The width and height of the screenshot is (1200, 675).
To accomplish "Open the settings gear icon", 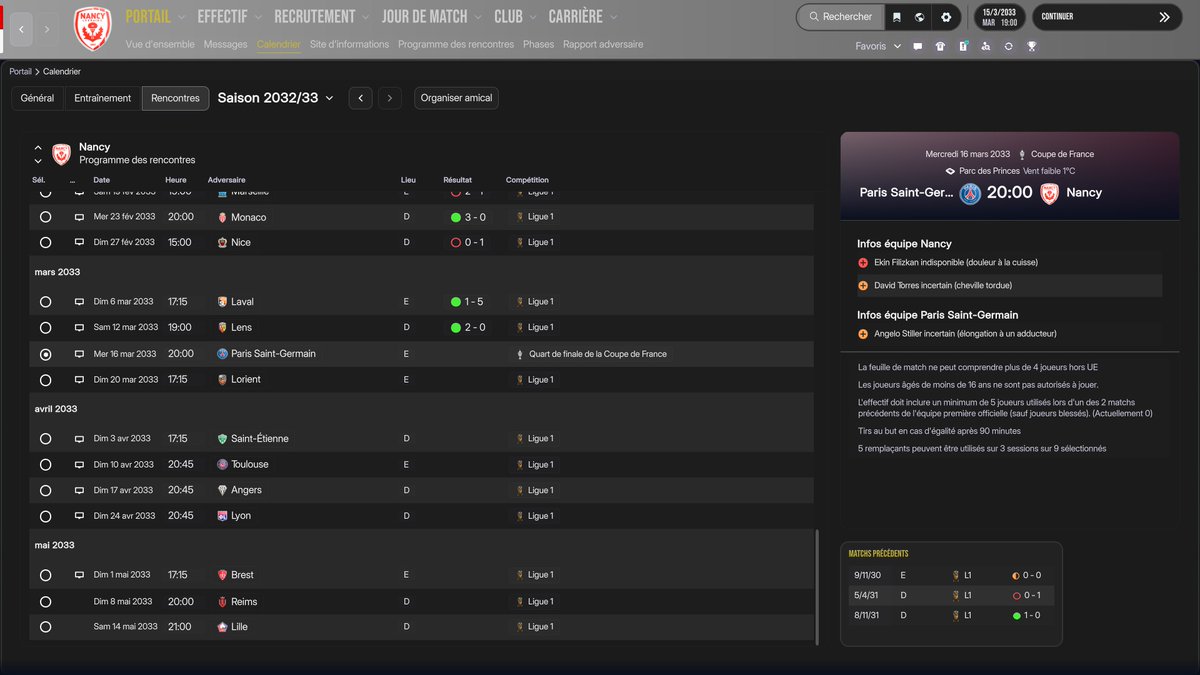I will 946,17.
